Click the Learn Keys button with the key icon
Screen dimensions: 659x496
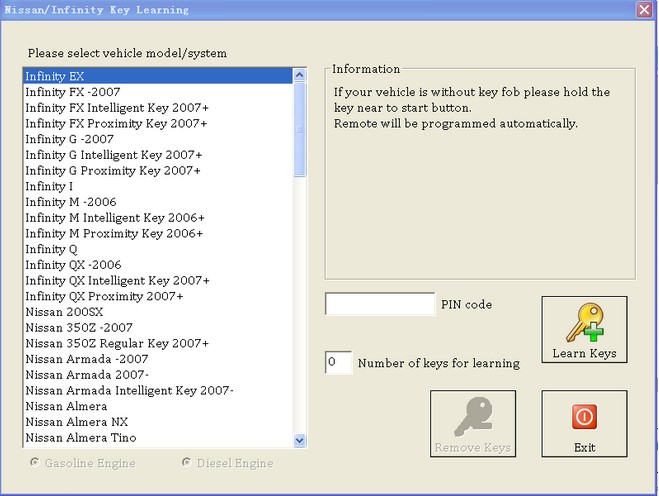pos(584,330)
